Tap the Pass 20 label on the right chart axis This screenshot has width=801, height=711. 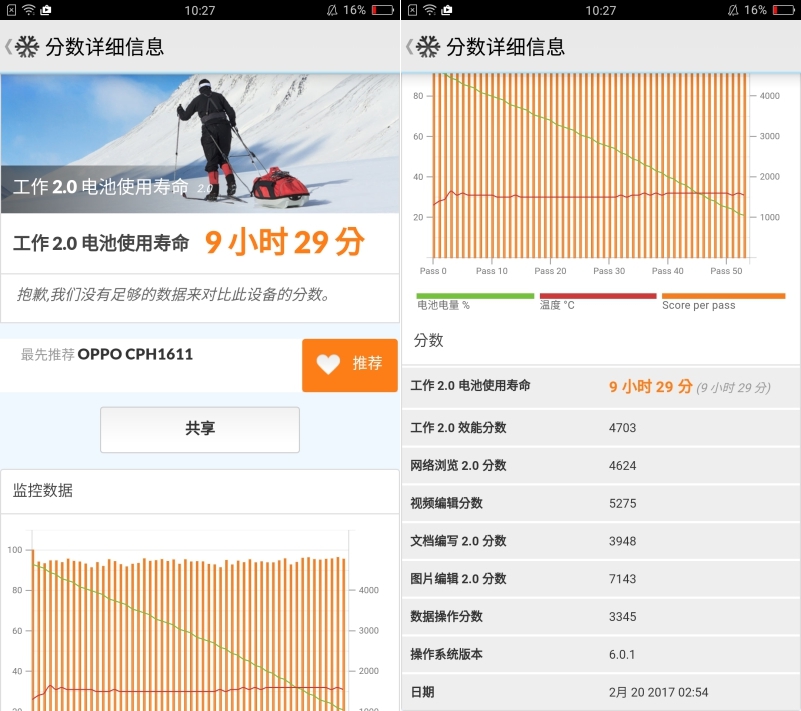pos(550,271)
